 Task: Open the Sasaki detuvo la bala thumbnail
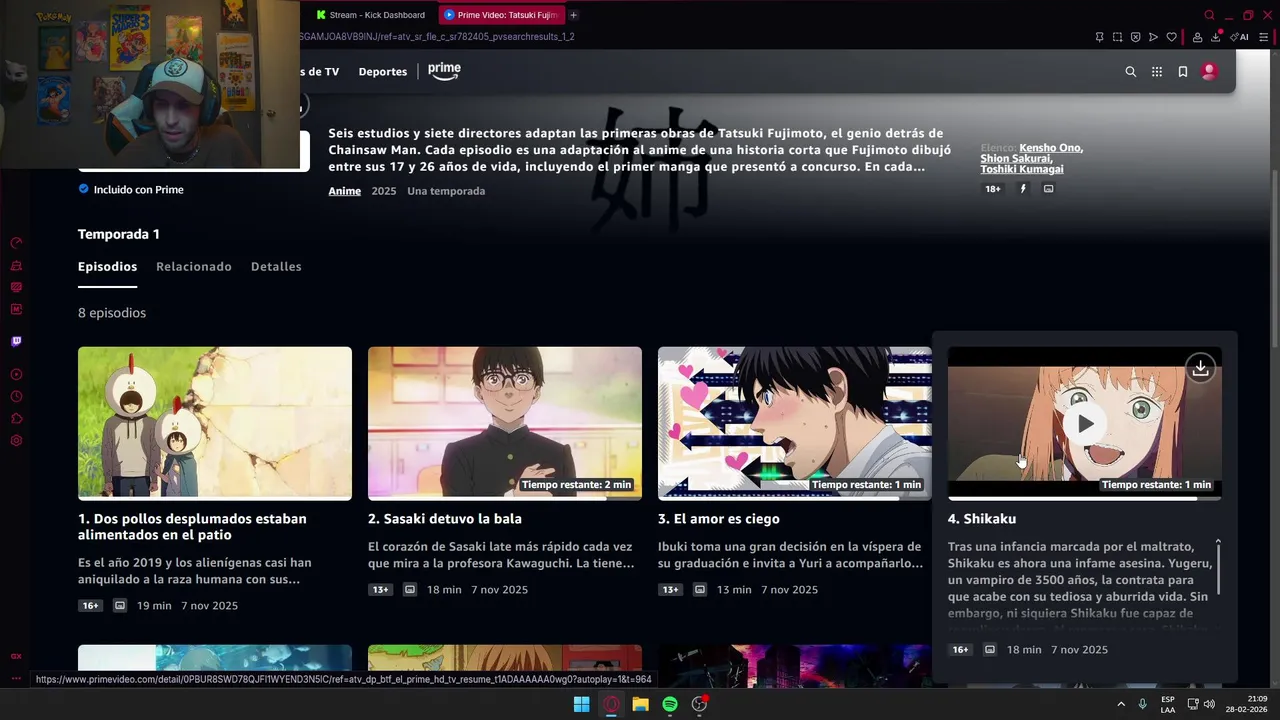505,423
